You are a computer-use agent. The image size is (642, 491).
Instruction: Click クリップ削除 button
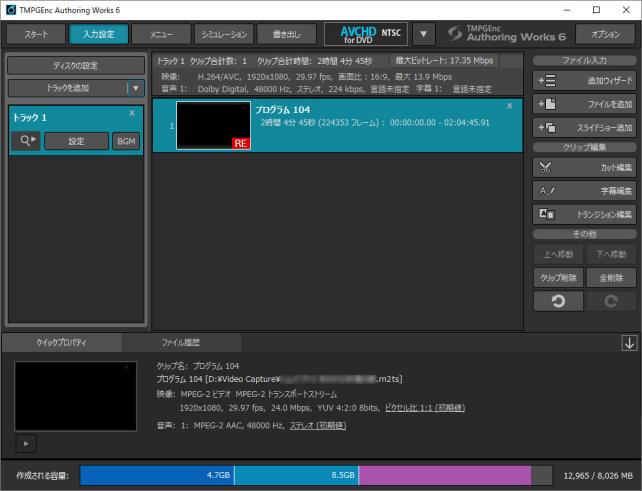[558, 278]
